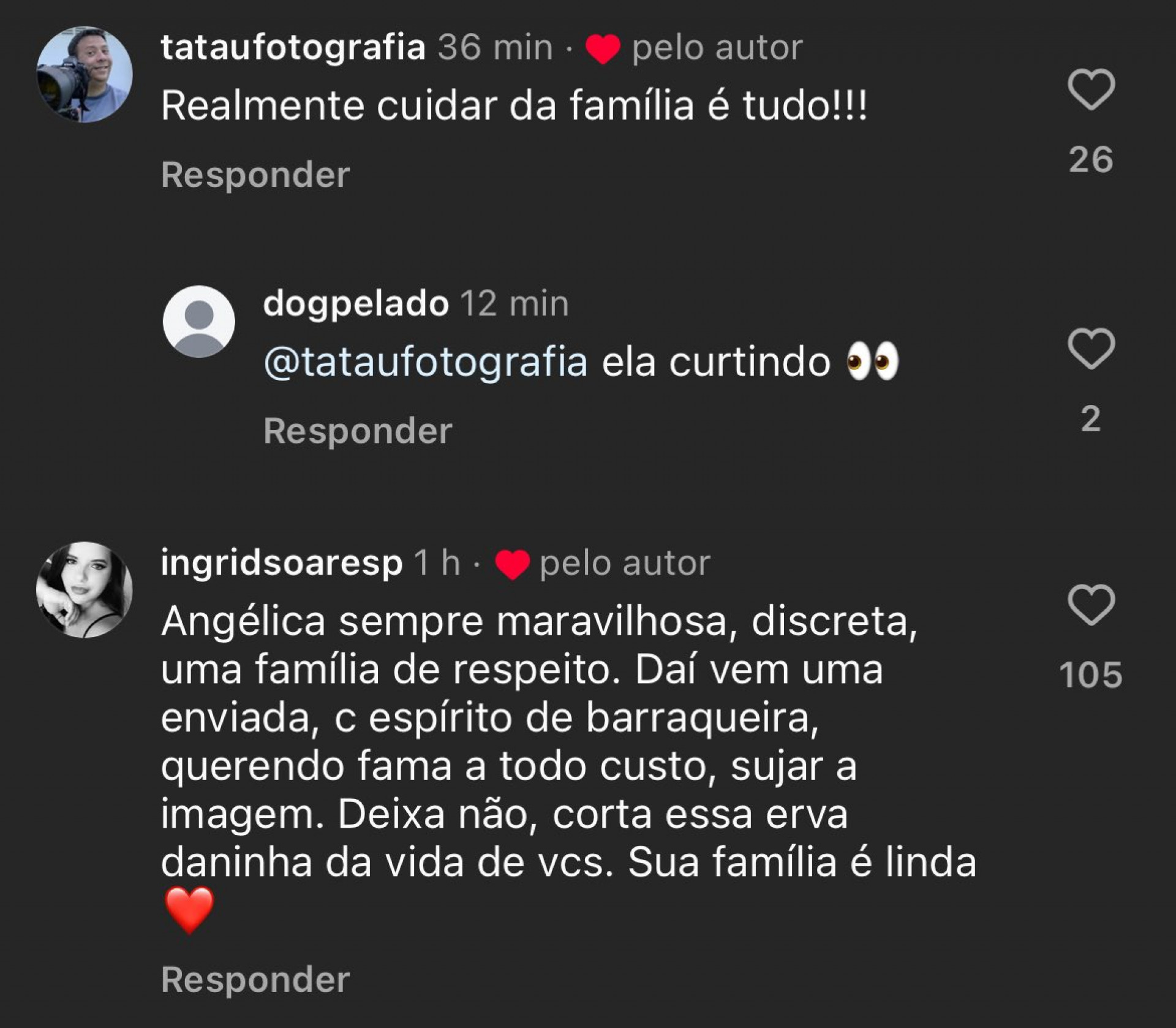Click the @tataufotografia mention in reply
Image resolution: width=1176 pixels, height=1028 pixels.
coord(425,362)
